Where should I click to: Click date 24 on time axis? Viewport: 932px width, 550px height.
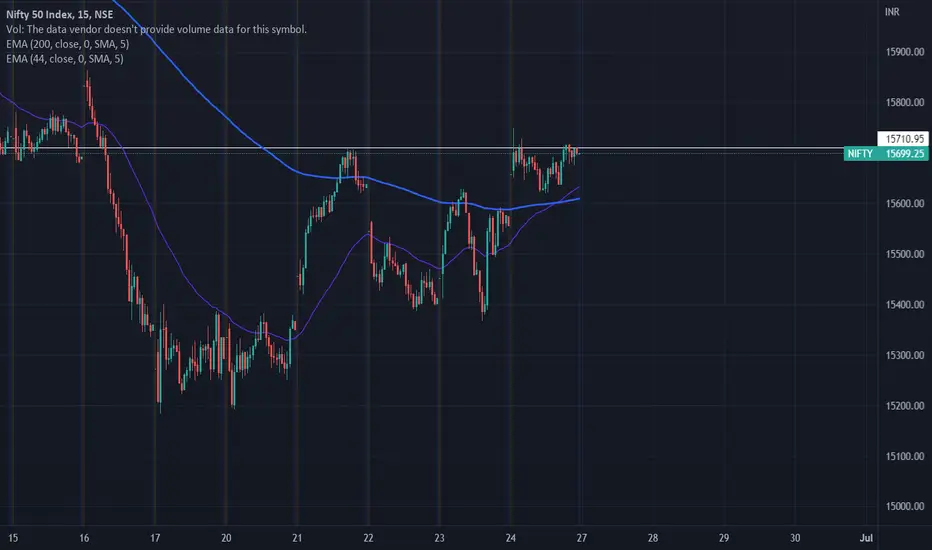(x=511, y=538)
